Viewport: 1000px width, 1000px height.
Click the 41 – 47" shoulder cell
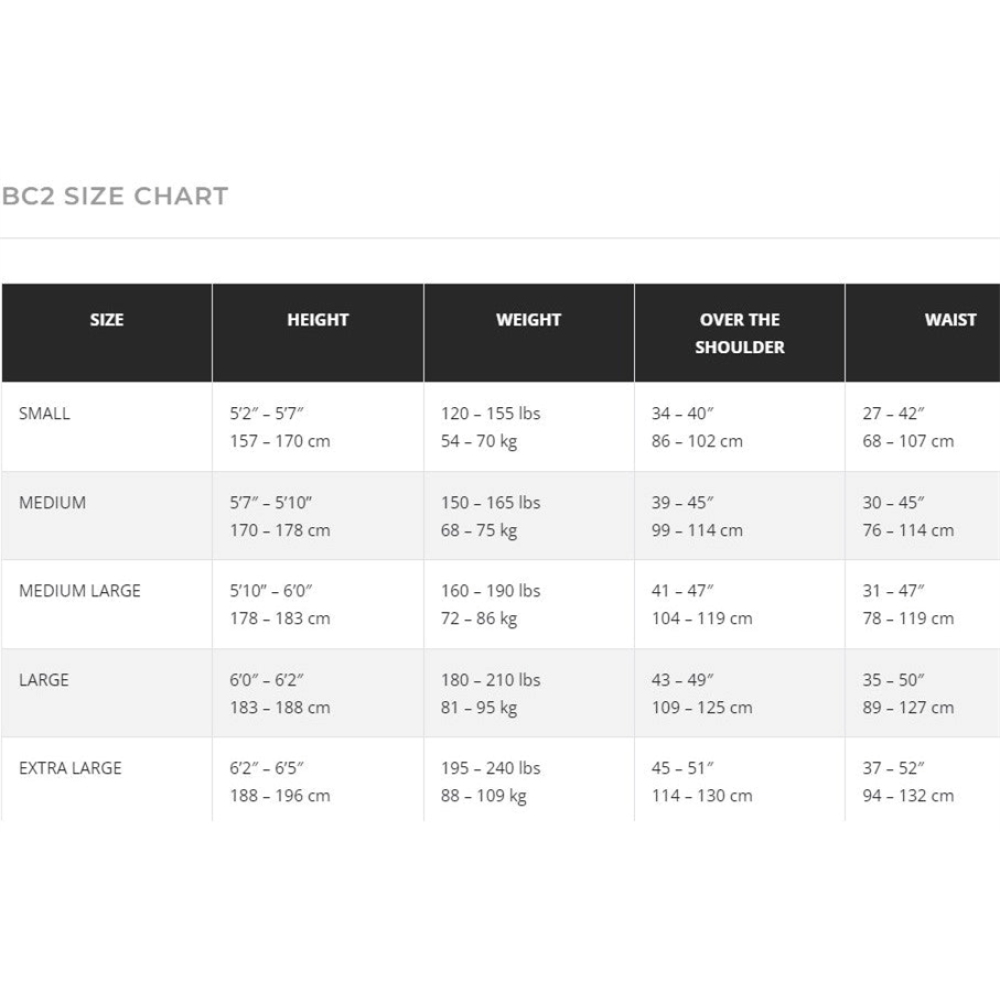pos(682,591)
